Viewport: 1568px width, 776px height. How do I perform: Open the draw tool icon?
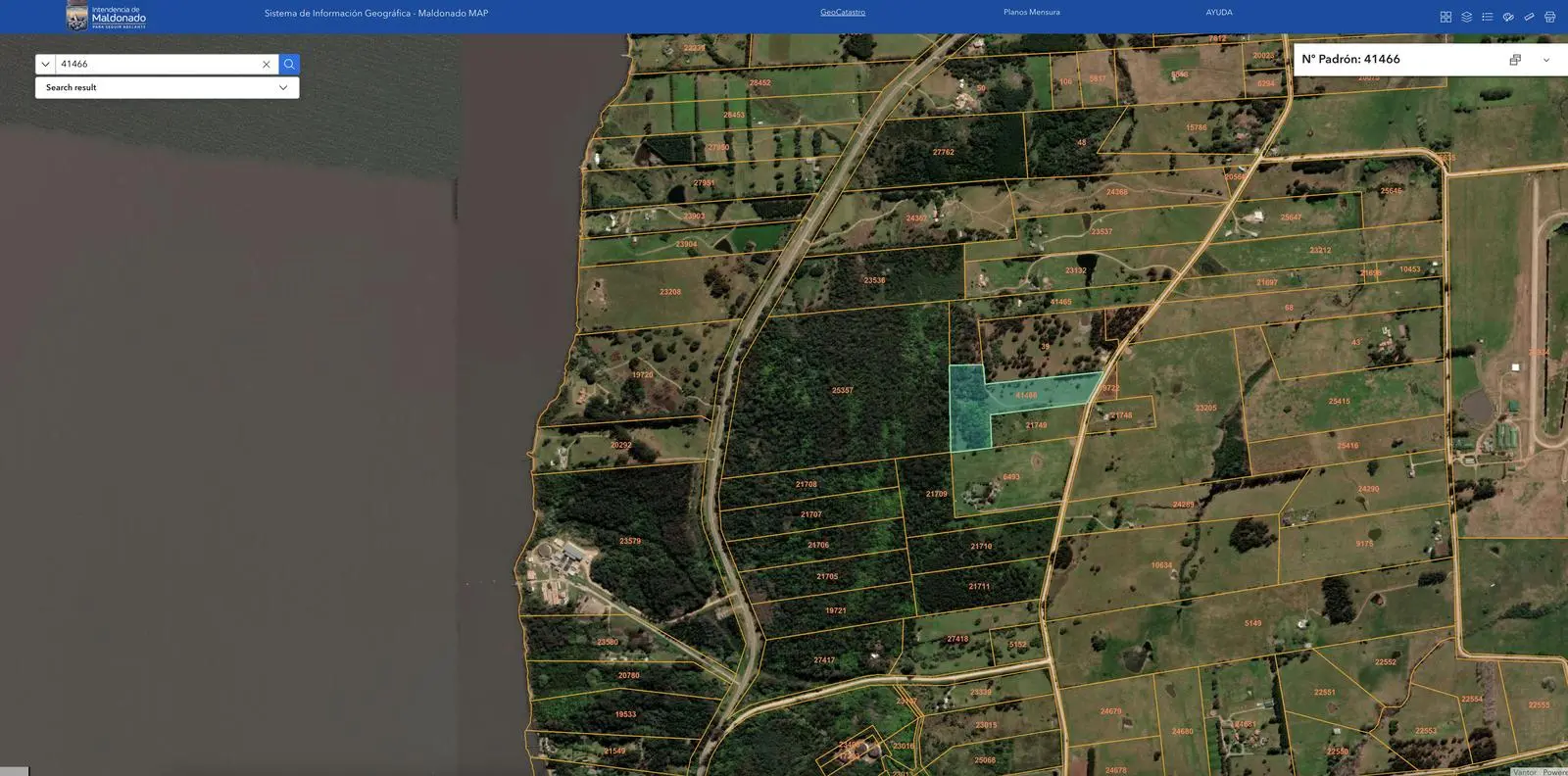(x=1508, y=17)
